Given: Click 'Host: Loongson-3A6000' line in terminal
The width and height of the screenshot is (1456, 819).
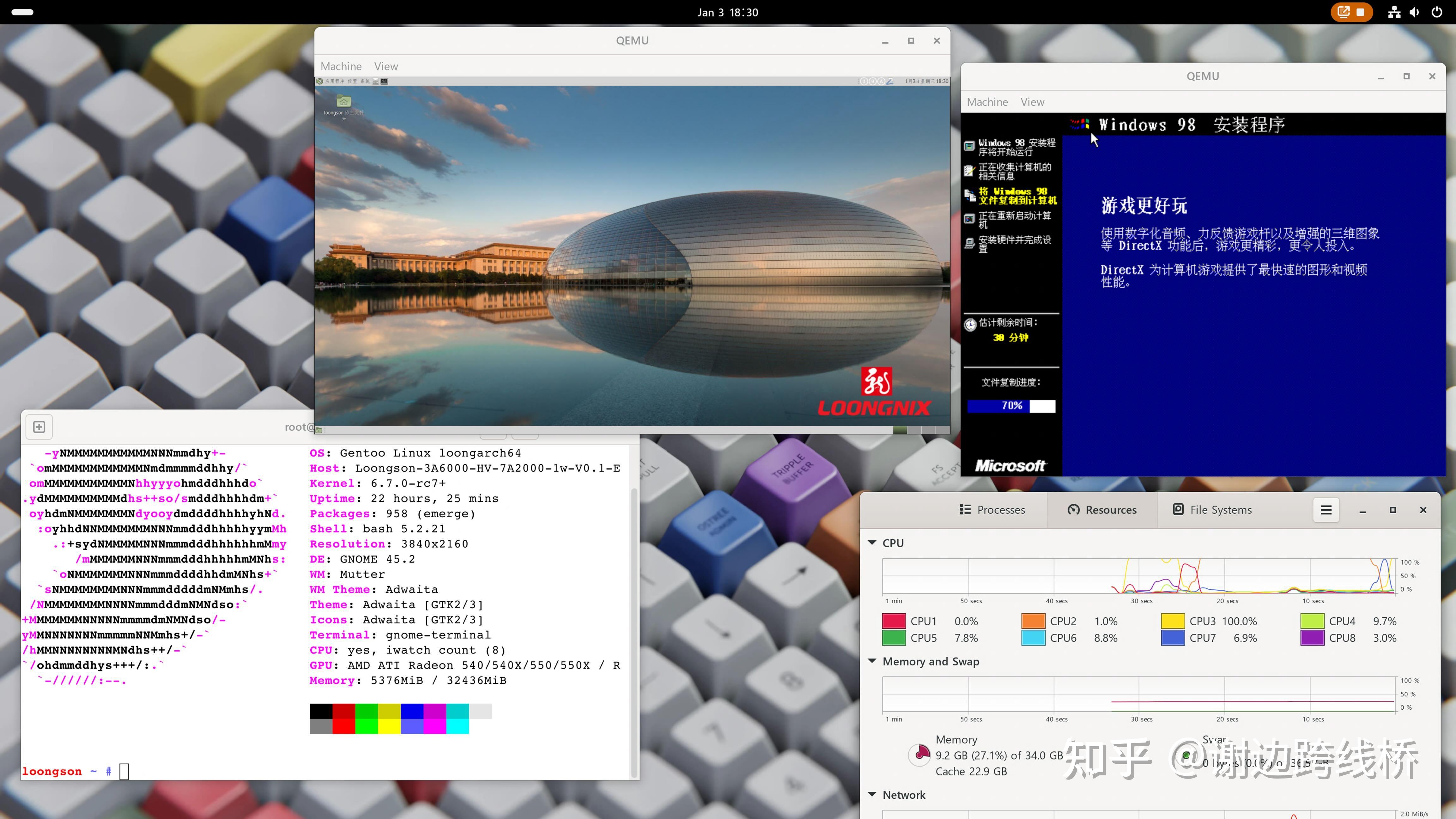Looking at the screenshot, I should 464,469.
